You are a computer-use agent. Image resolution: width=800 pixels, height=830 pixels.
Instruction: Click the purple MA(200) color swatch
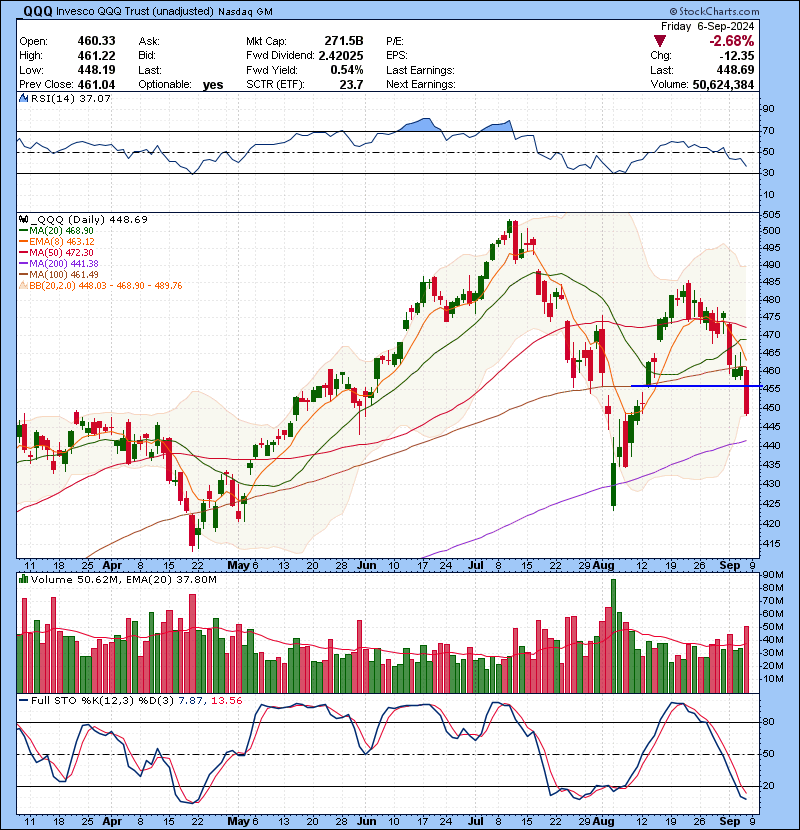[22, 261]
